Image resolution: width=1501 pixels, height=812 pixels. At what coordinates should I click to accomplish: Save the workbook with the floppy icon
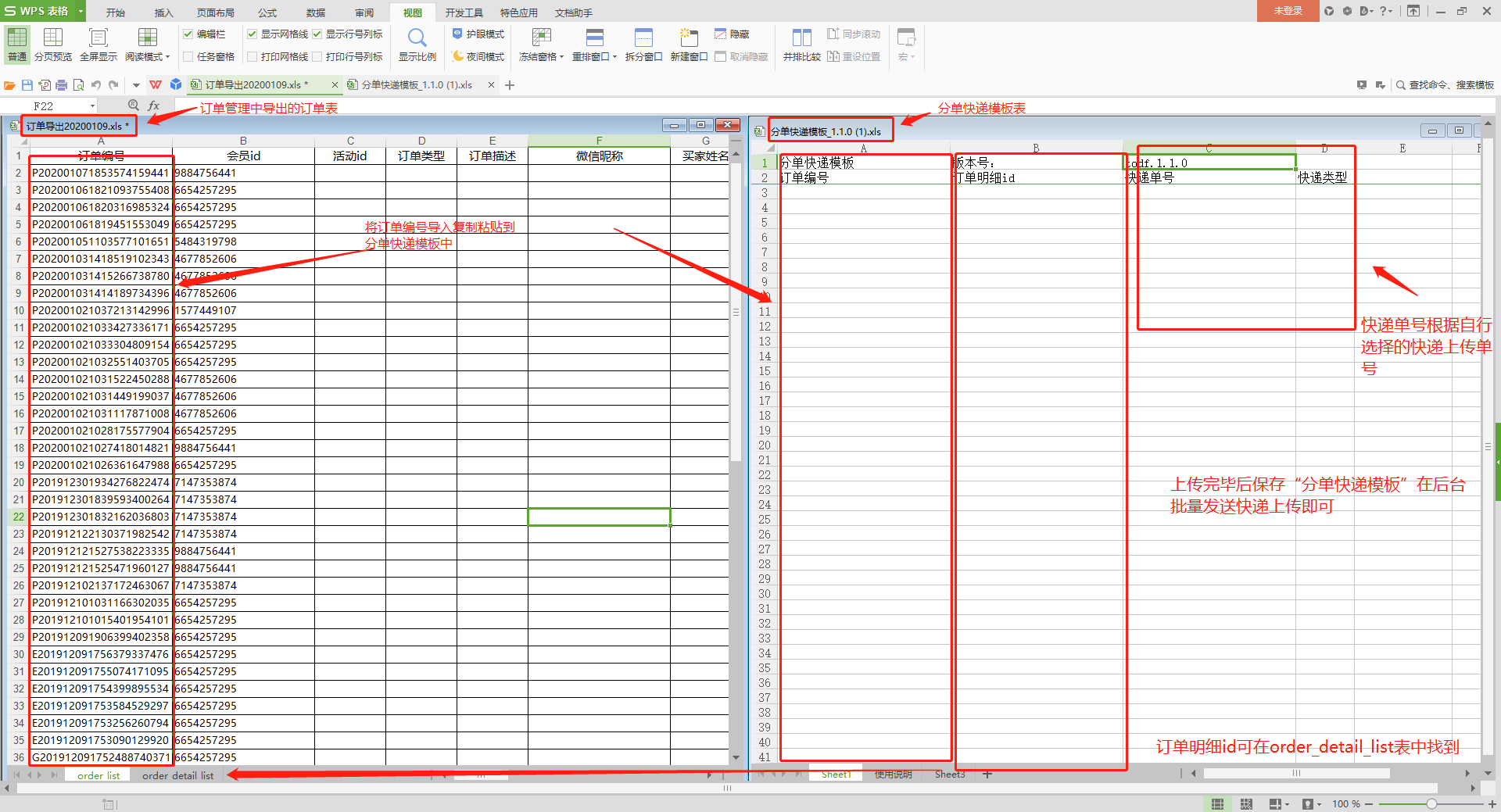pyautogui.click(x=27, y=85)
